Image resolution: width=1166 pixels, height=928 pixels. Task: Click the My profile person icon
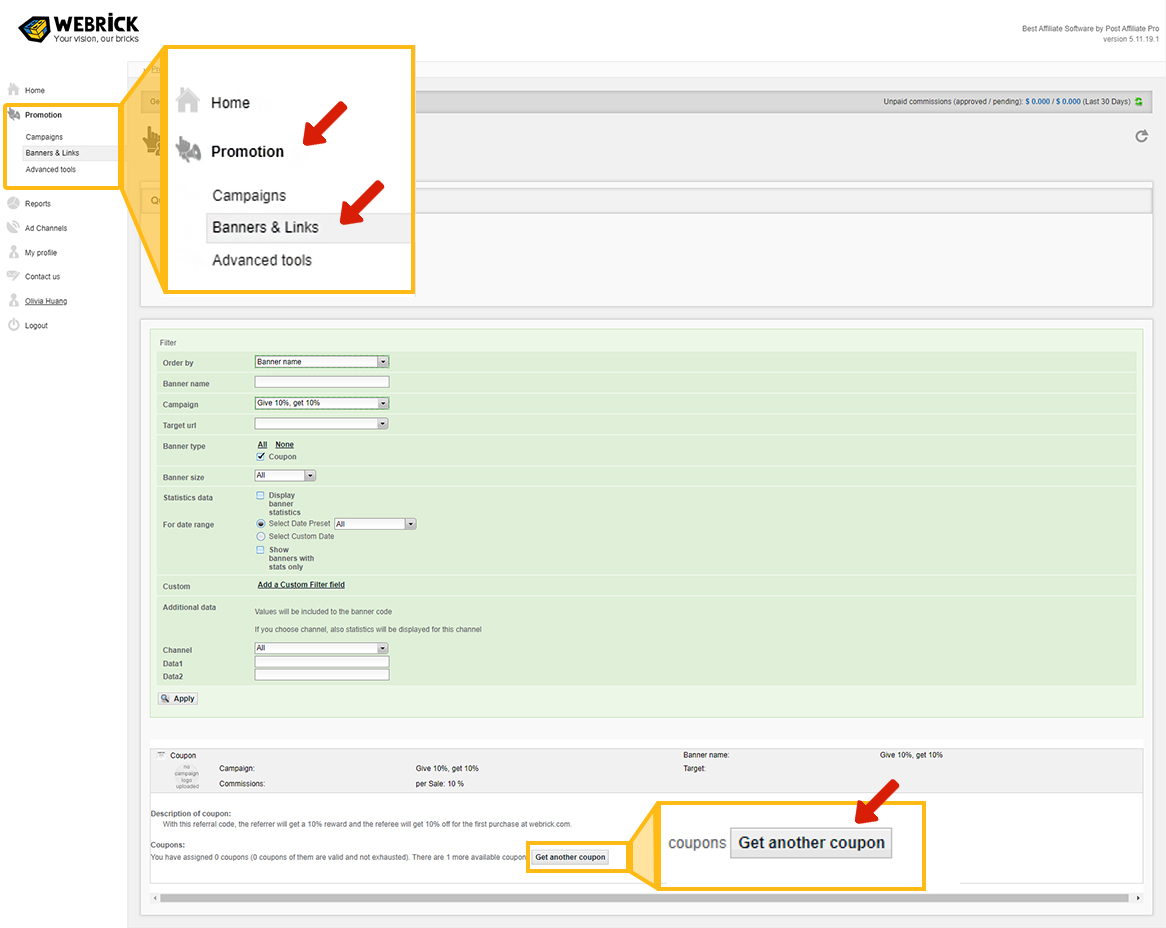pos(14,252)
